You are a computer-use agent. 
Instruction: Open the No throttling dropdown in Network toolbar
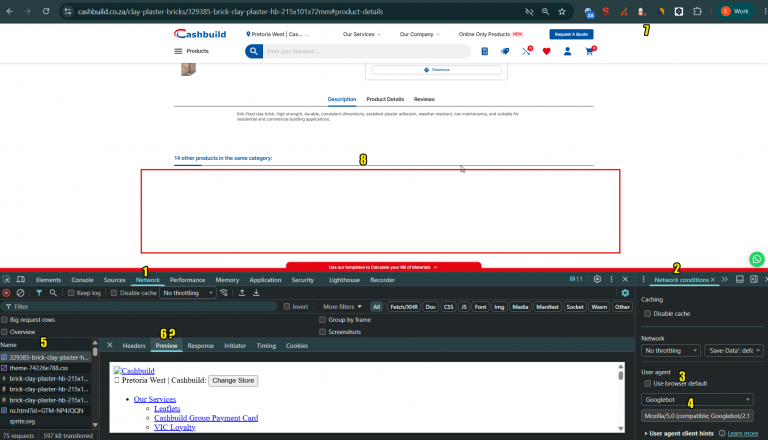(188, 293)
